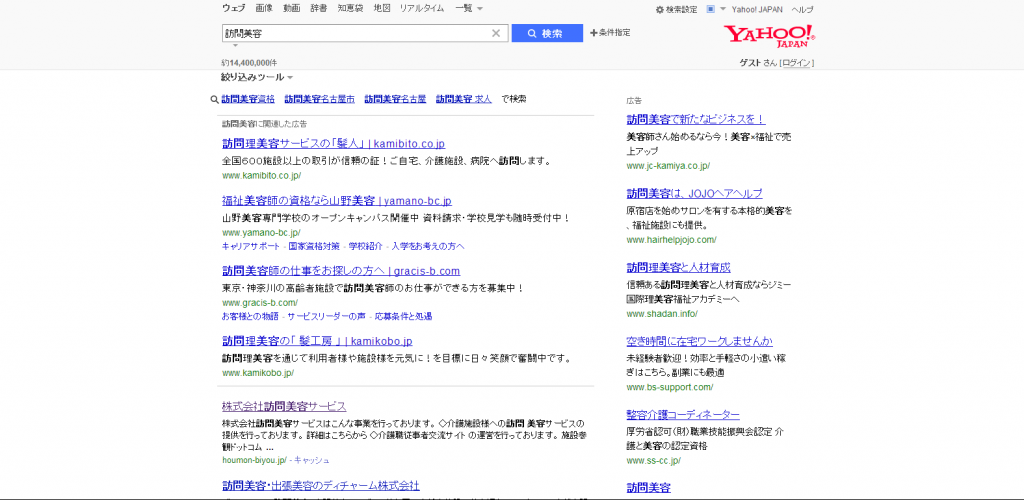
Task: Open result 株式会社訪問美容サービス
Action: (x=284, y=406)
